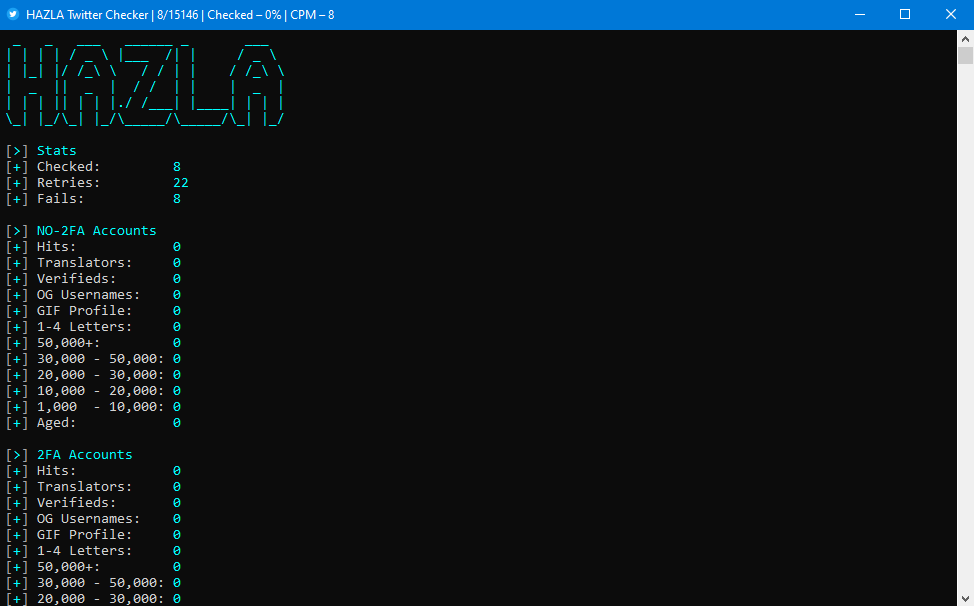Click the vertical scrollbar thumb
Viewport: 974px width, 606px height.
[x=965, y=56]
